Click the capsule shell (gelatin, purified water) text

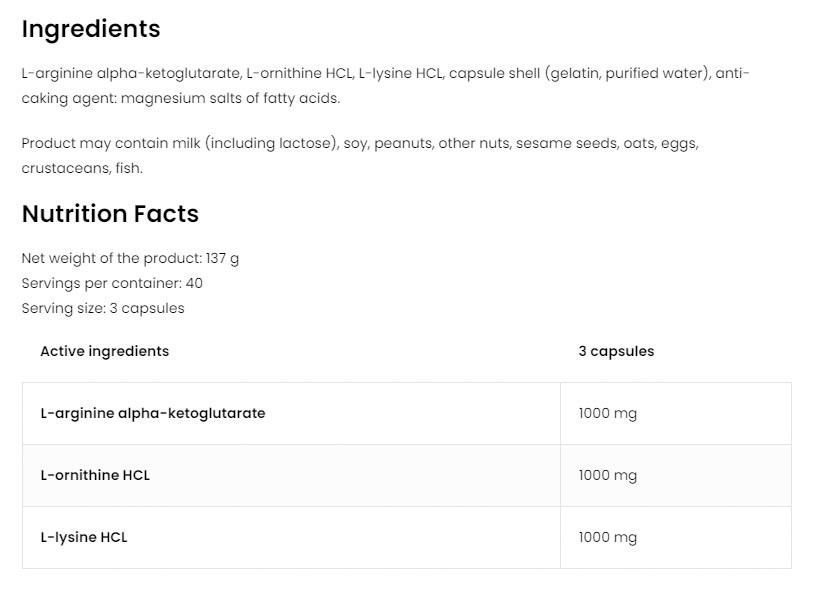point(580,73)
